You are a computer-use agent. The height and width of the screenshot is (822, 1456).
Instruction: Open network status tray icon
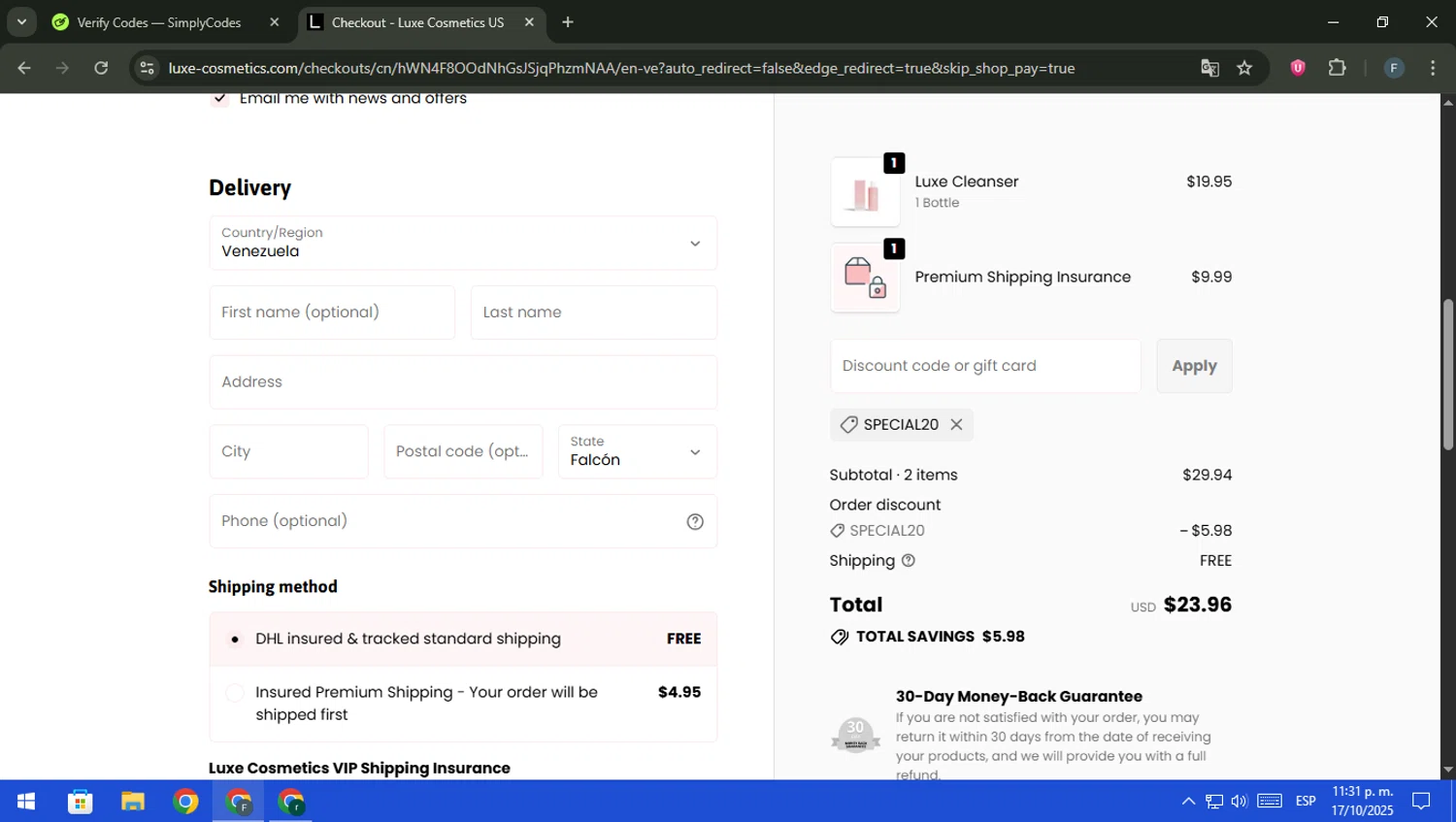coord(1214,802)
